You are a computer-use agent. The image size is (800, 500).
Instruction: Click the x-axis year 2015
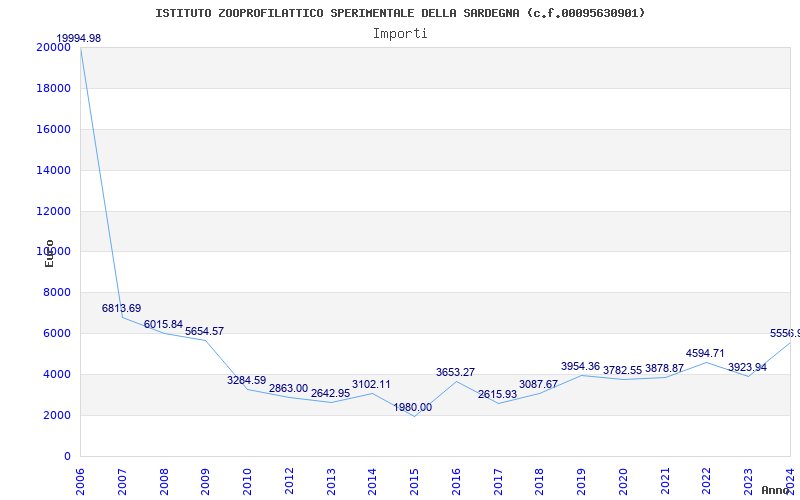[414, 482]
